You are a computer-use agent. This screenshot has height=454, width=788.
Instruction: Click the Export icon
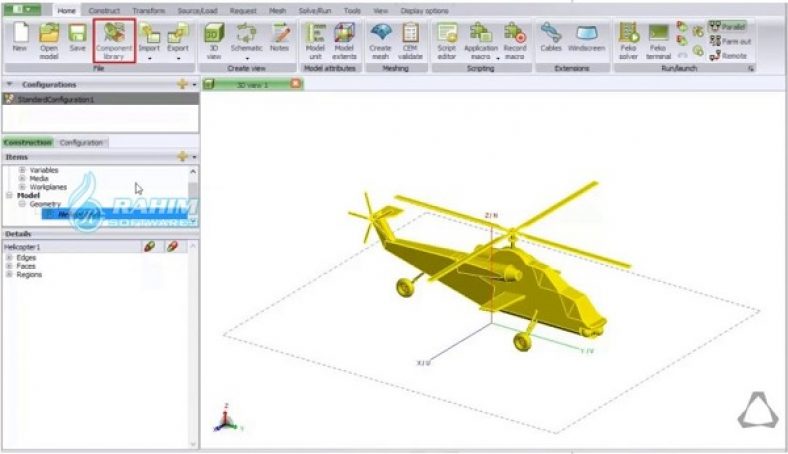coord(177,33)
